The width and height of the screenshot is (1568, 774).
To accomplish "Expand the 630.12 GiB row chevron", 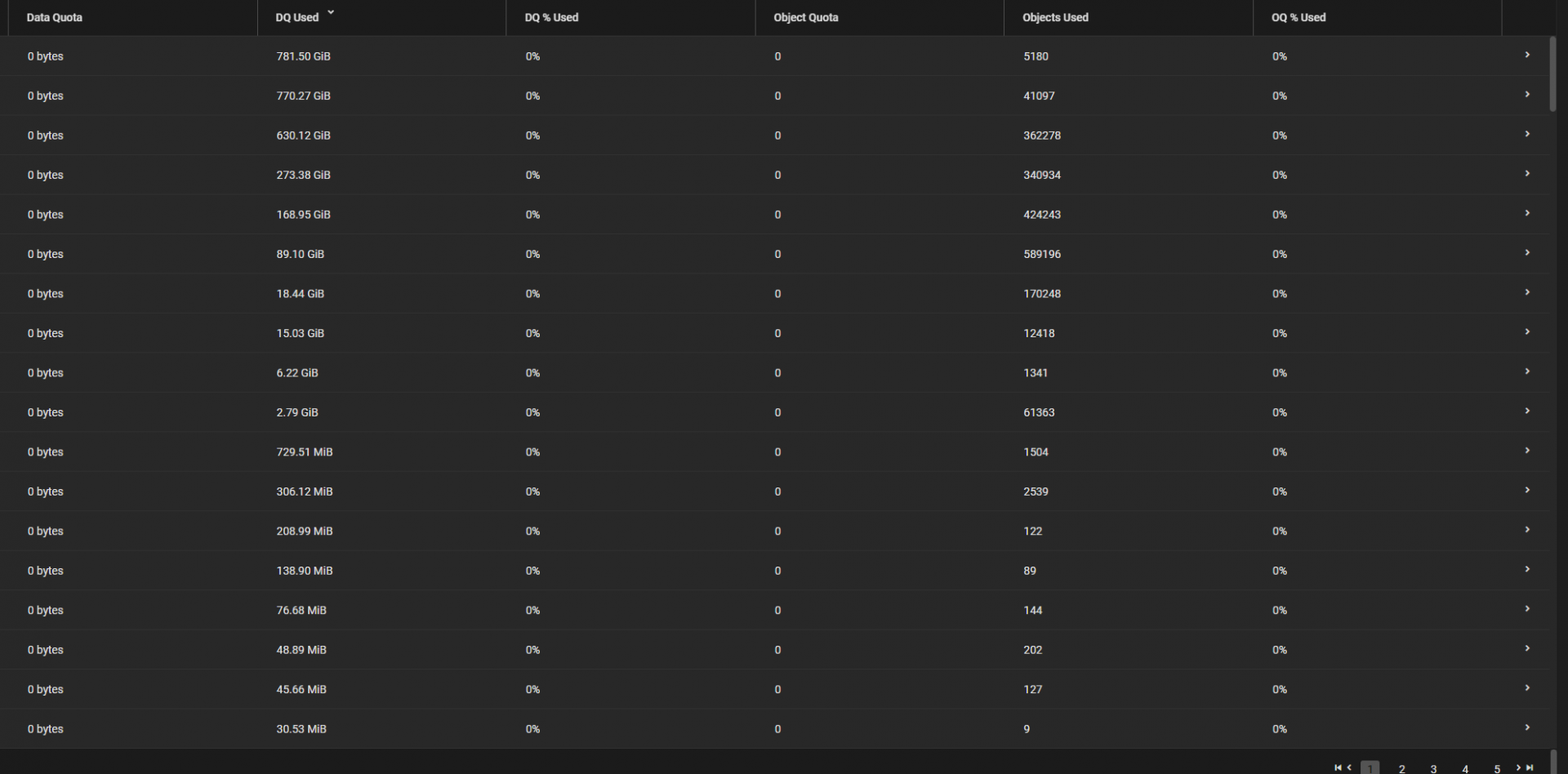I will click(1527, 134).
